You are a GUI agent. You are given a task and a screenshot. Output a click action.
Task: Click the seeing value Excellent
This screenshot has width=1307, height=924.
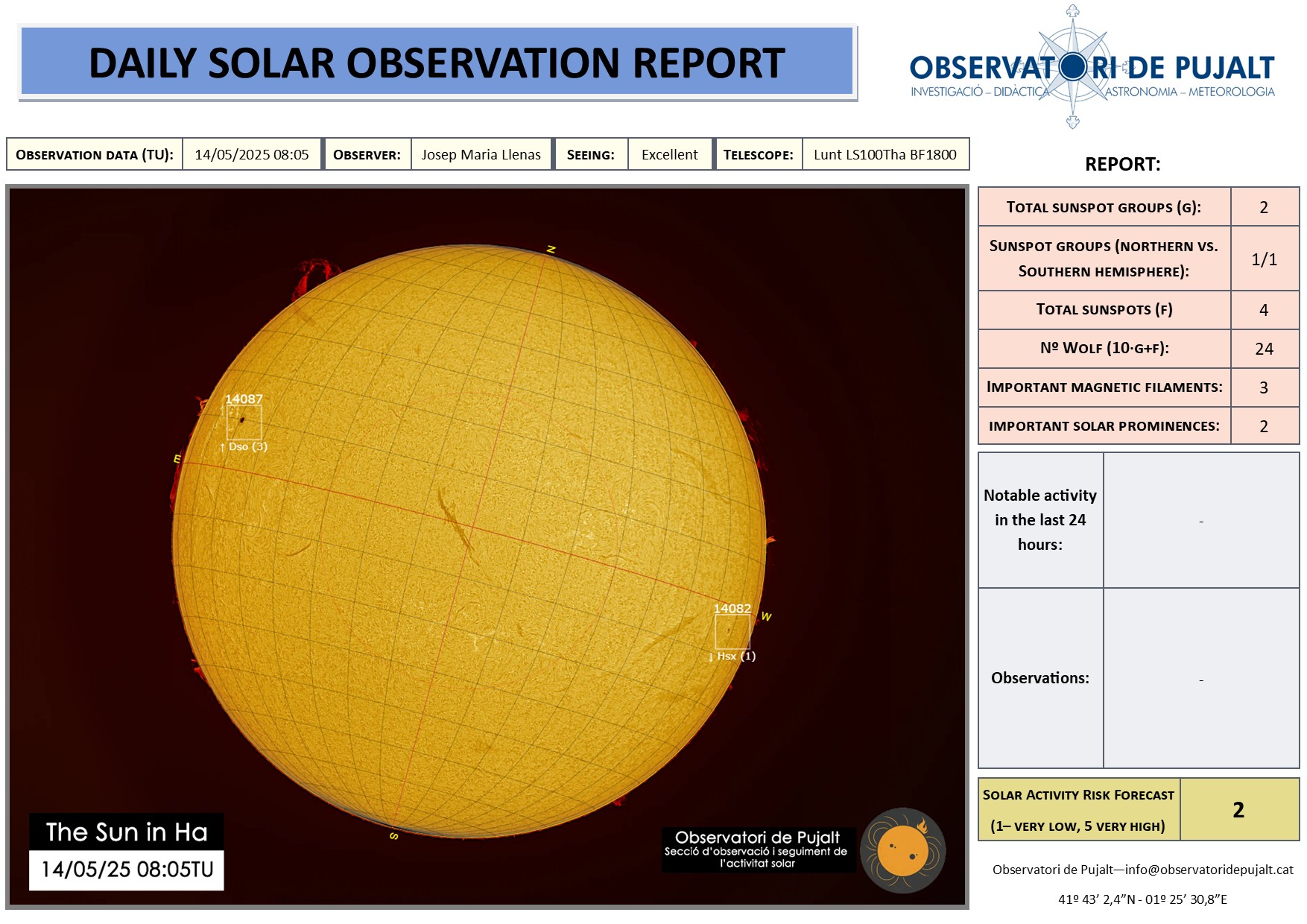[670, 154]
